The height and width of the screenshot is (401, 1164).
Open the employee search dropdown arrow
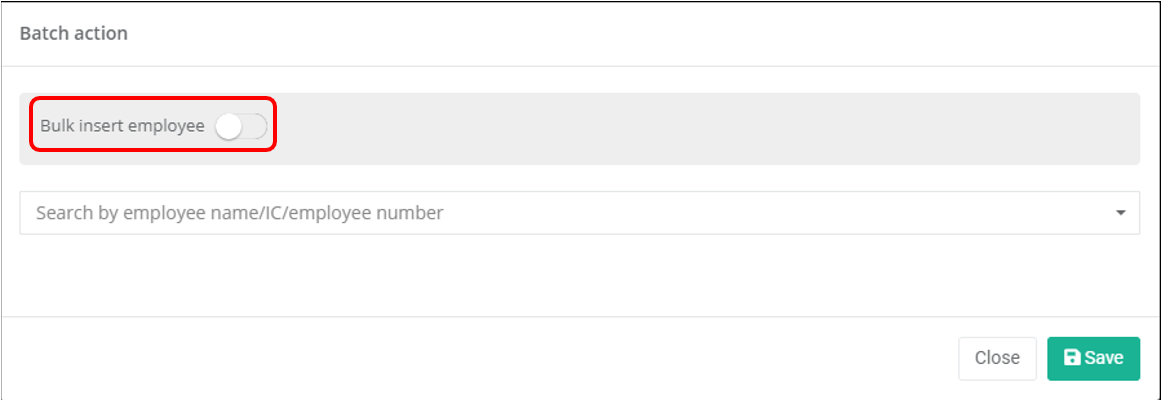point(1120,213)
